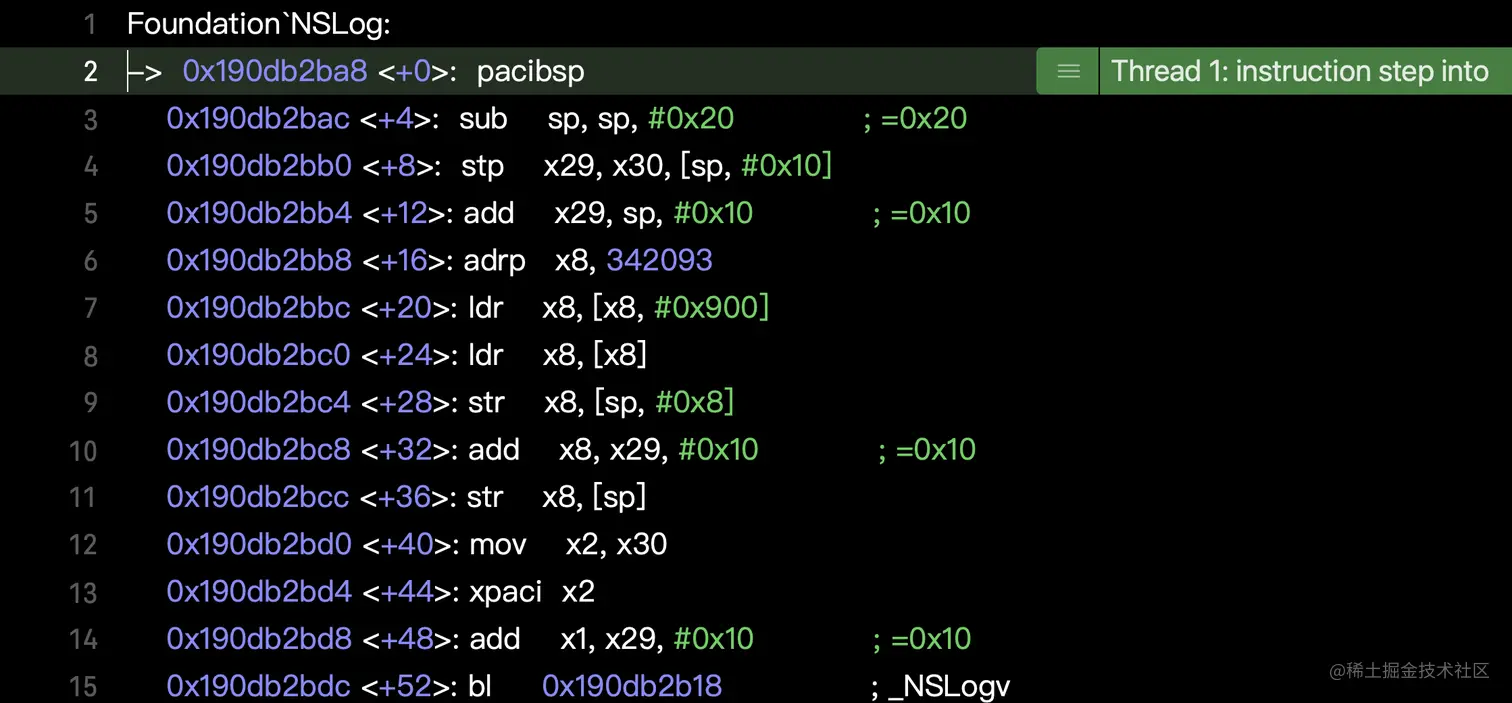Click address 0x190db2bd4

coord(259,592)
